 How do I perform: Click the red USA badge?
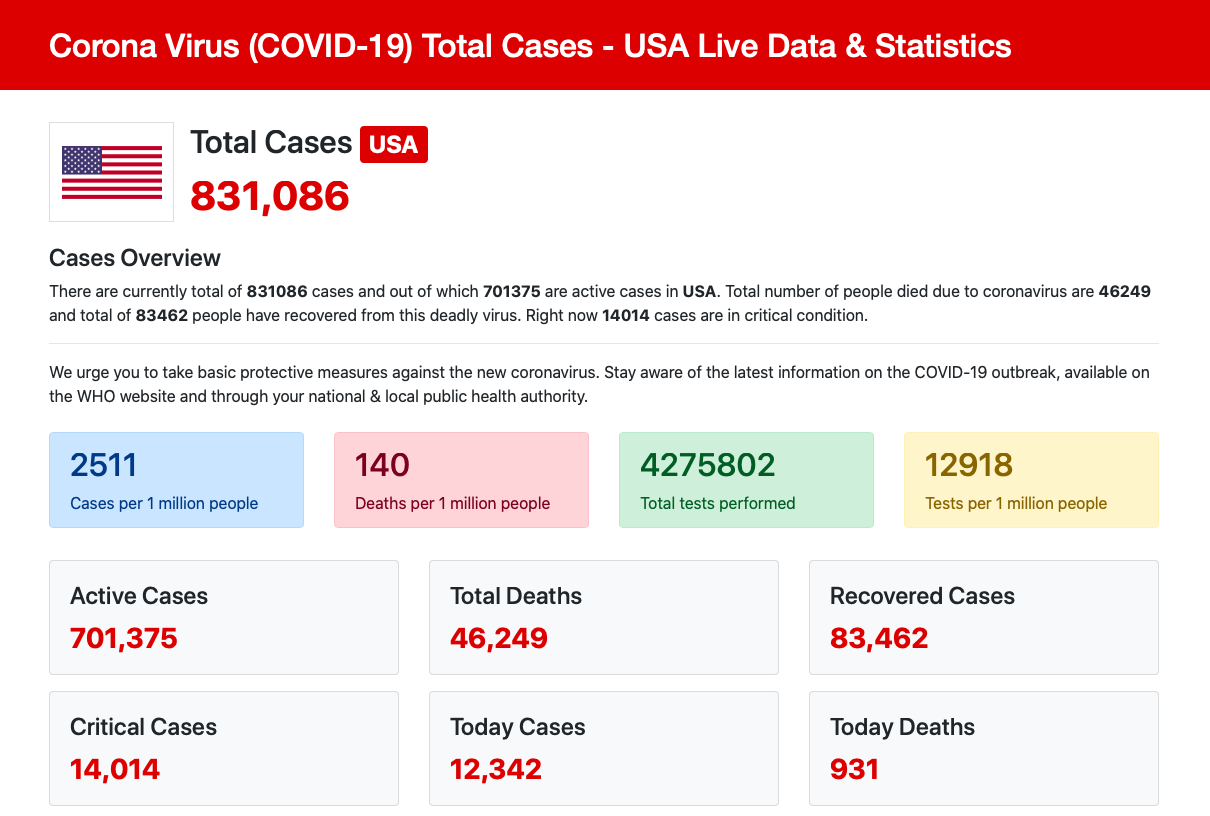[x=394, y=144]
